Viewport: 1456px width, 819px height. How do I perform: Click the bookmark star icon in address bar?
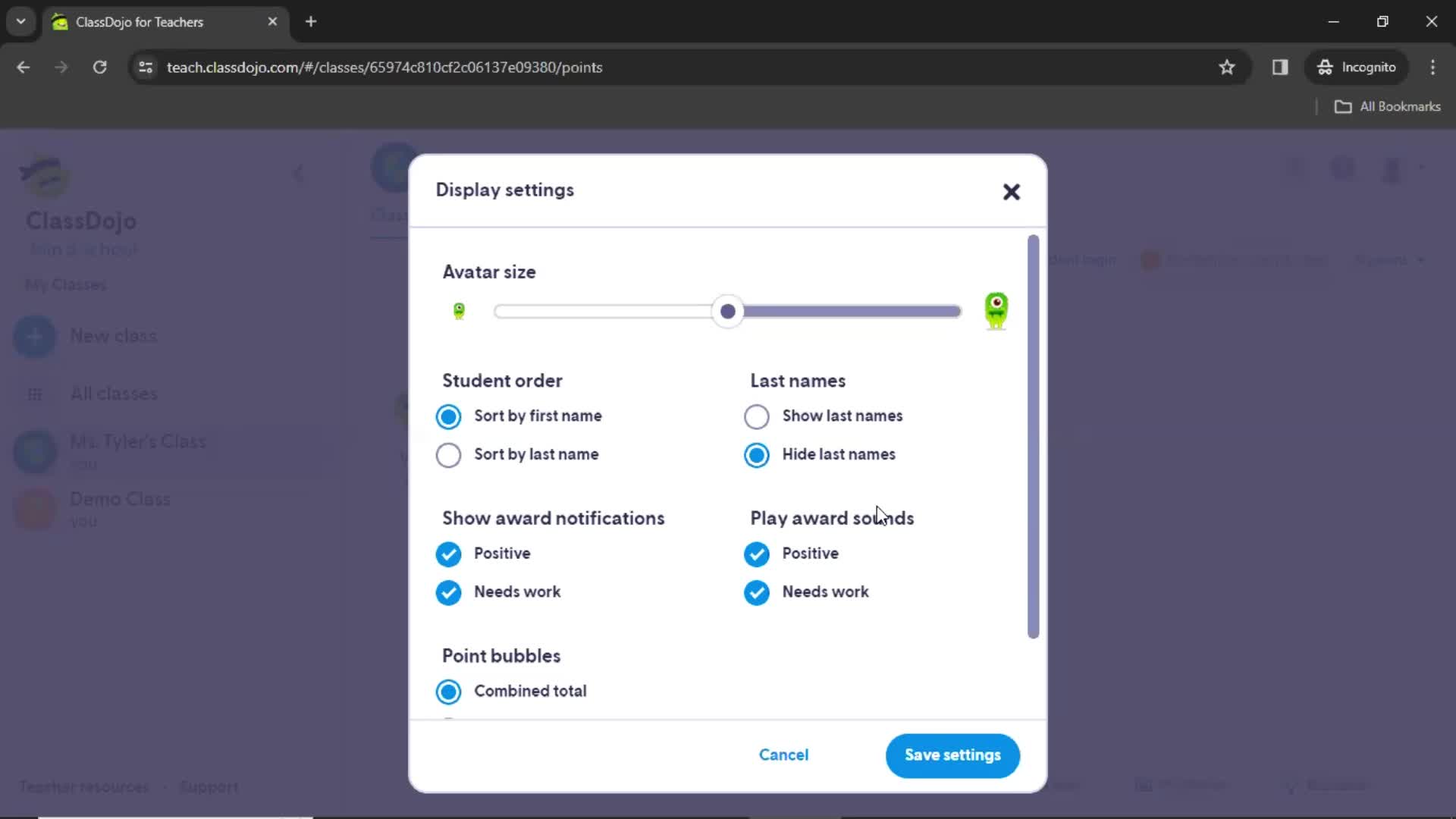1228,67
